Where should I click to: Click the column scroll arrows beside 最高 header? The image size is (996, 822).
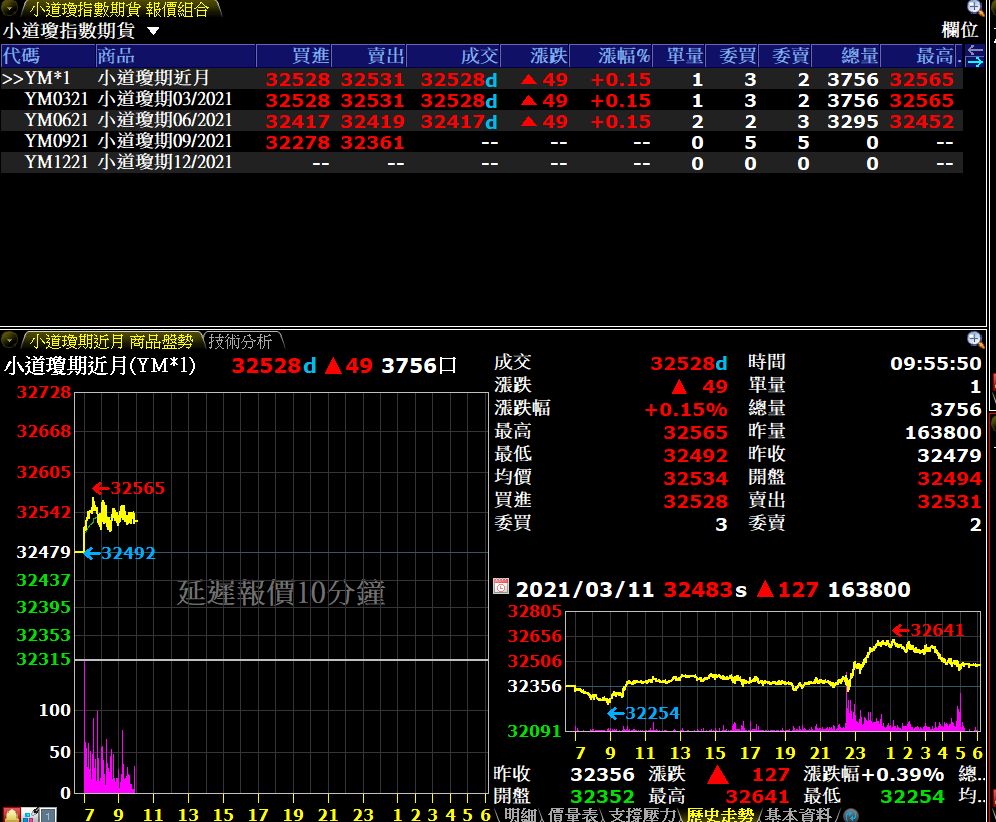975,55
